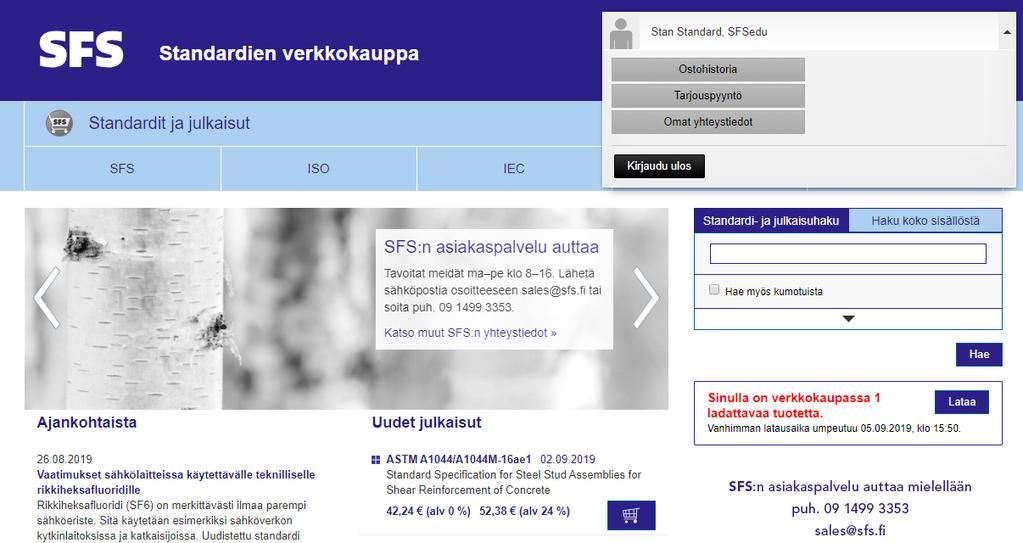The height and width of the screenshot is (543, 1023).
Task: Click the shopping cart icon beside Standardit ja julkaisut
Action: click(59, 123)
